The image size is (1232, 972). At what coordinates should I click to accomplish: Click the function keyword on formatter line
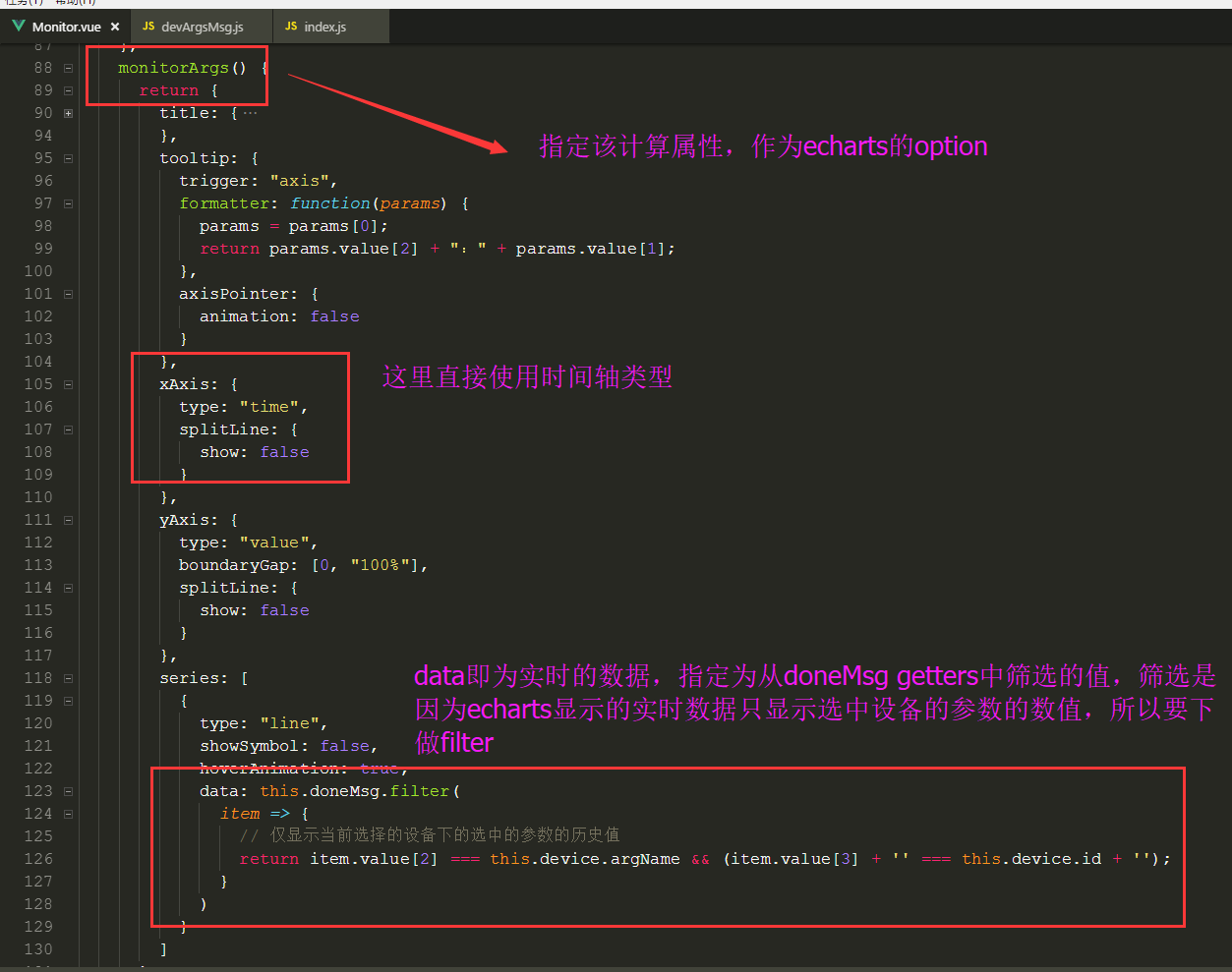[x=330, y=203]
